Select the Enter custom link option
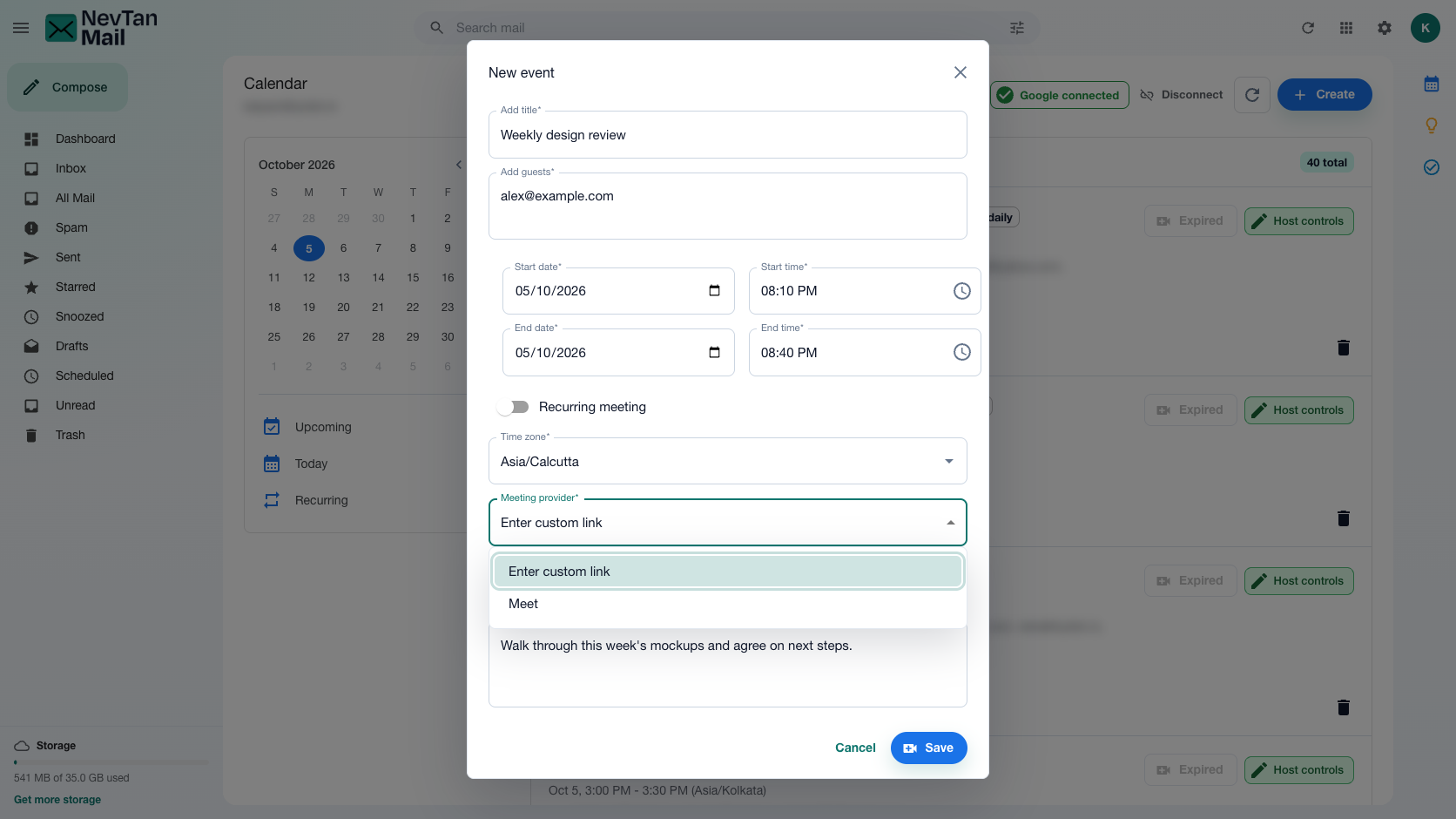This screenshot has height=819, width=1456. tap(728, 572)
